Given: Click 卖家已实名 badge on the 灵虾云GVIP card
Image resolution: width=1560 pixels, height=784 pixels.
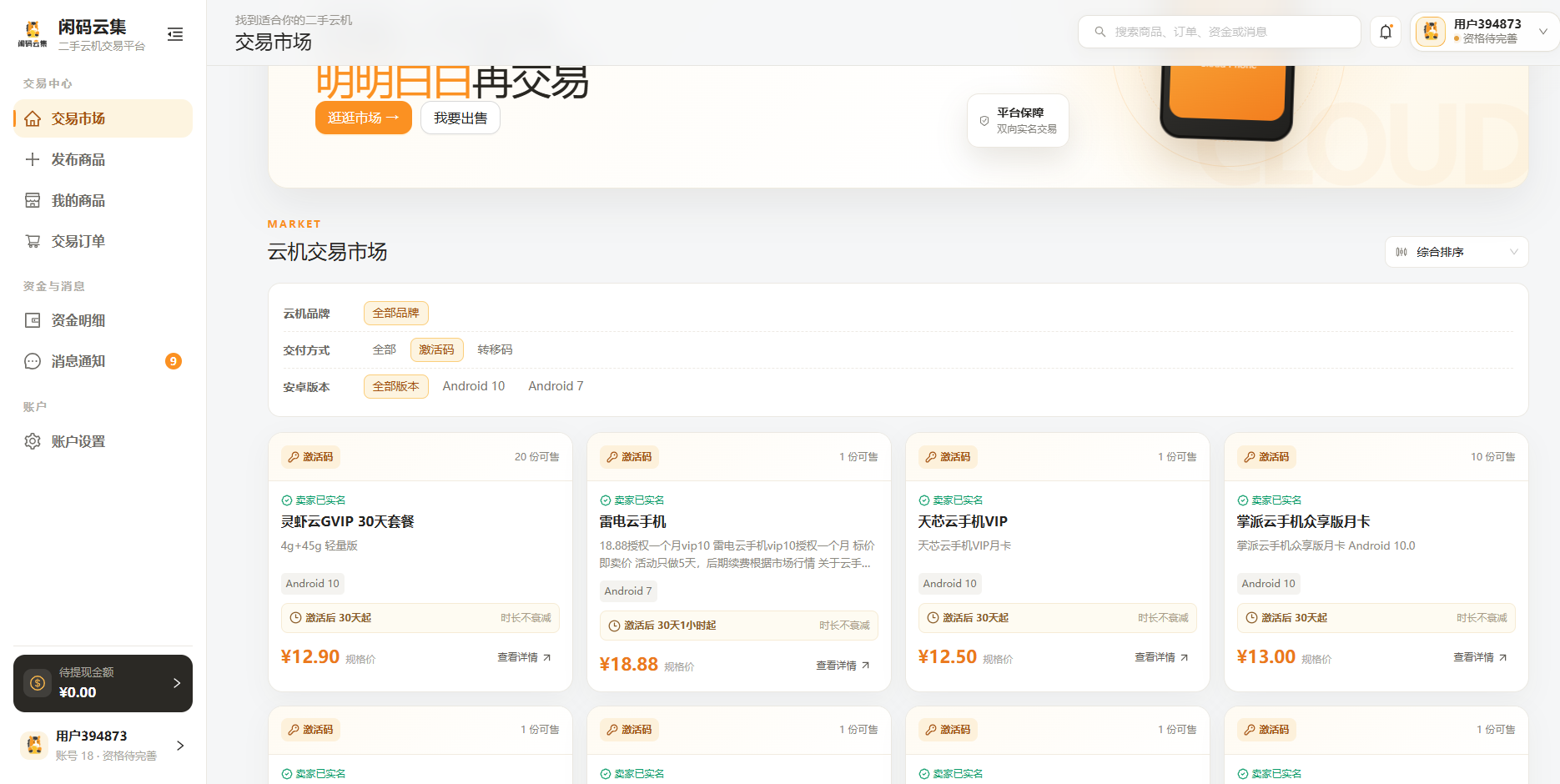Looking at the screenshot, I should click(x=314, y=500).
